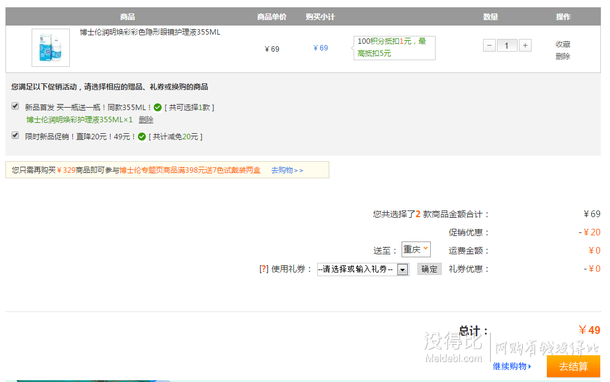Viewport: 610px width, 382px height.
Task: Click the 礼券优惠 value -¥0
Action: [x=592, y=269]
